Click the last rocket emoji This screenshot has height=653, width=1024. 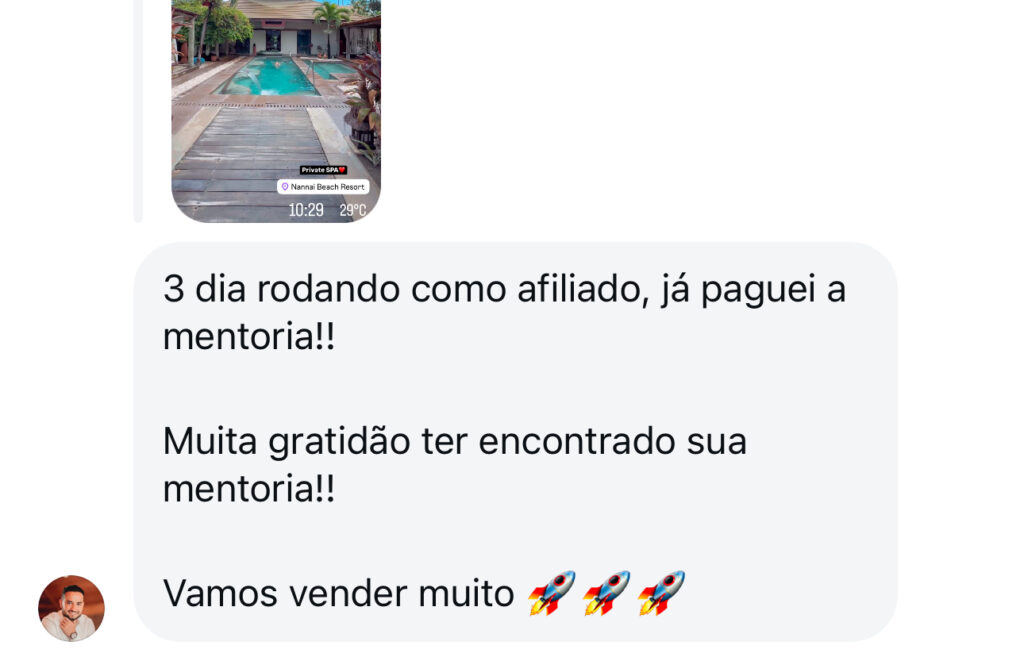[662, 593]
